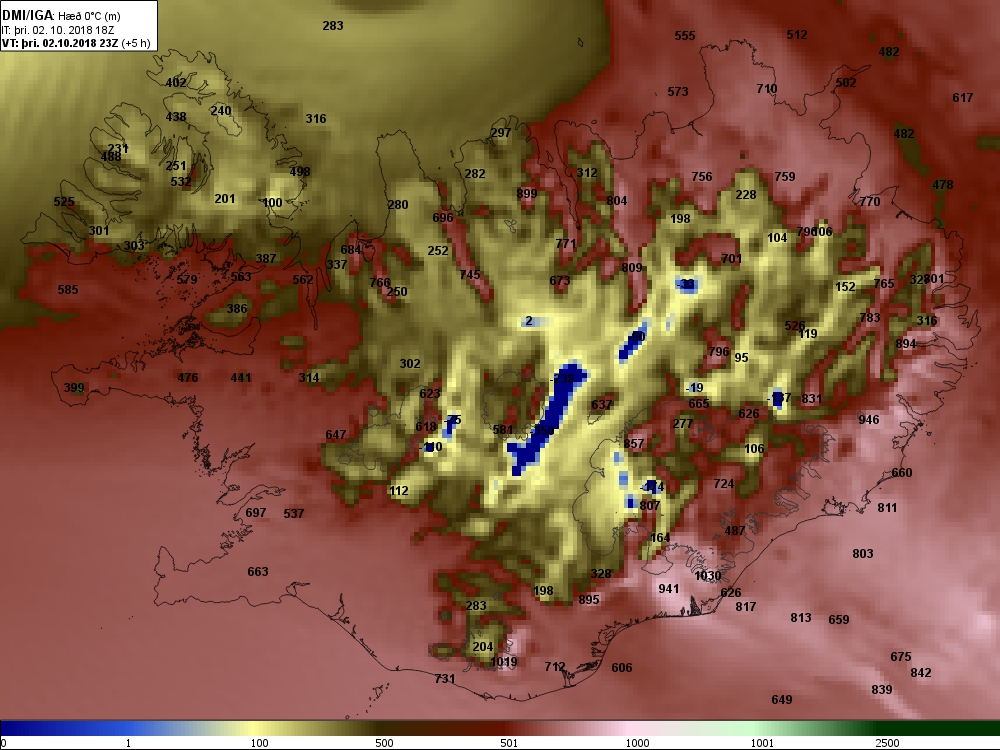The image size is (1000, 750).
Task: Click map value '112'
Action: (x=399, y=491)
